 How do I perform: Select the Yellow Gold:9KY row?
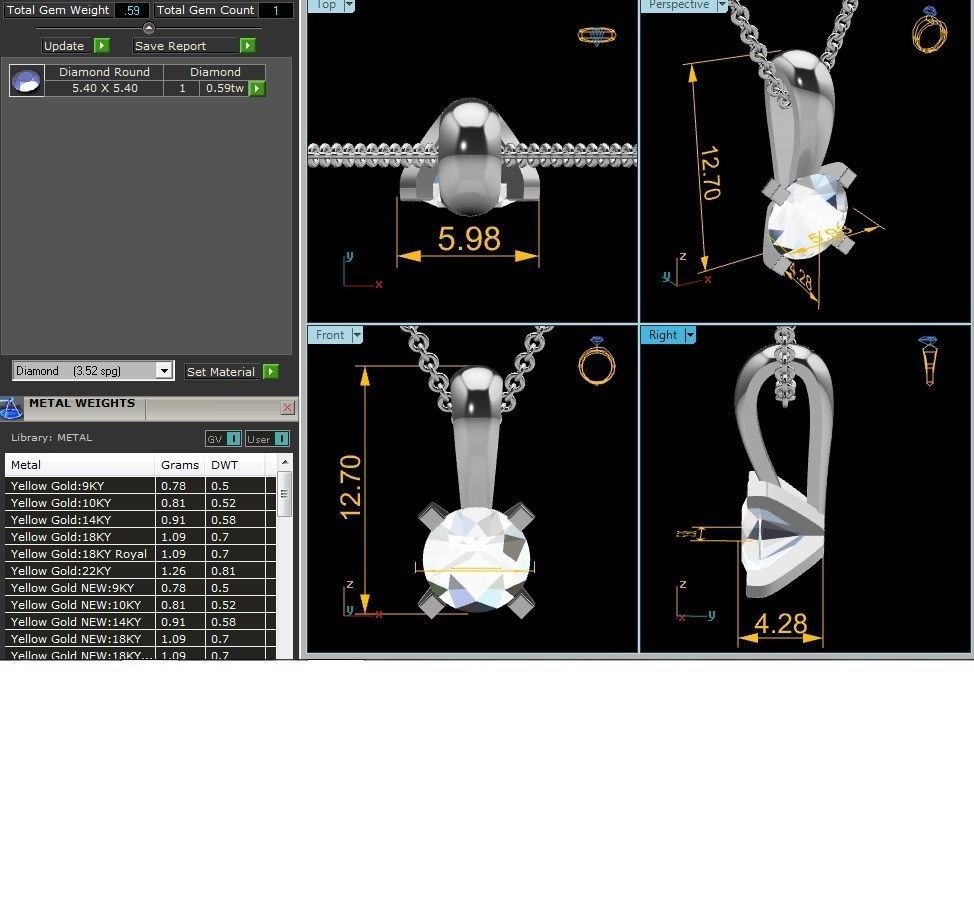coord(140,486)
